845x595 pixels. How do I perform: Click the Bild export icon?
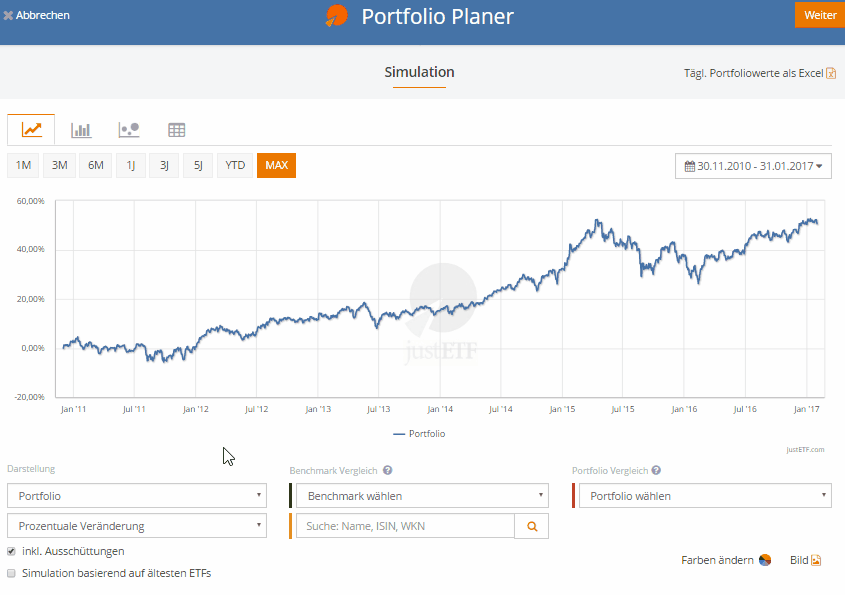[x=816, y=560]
